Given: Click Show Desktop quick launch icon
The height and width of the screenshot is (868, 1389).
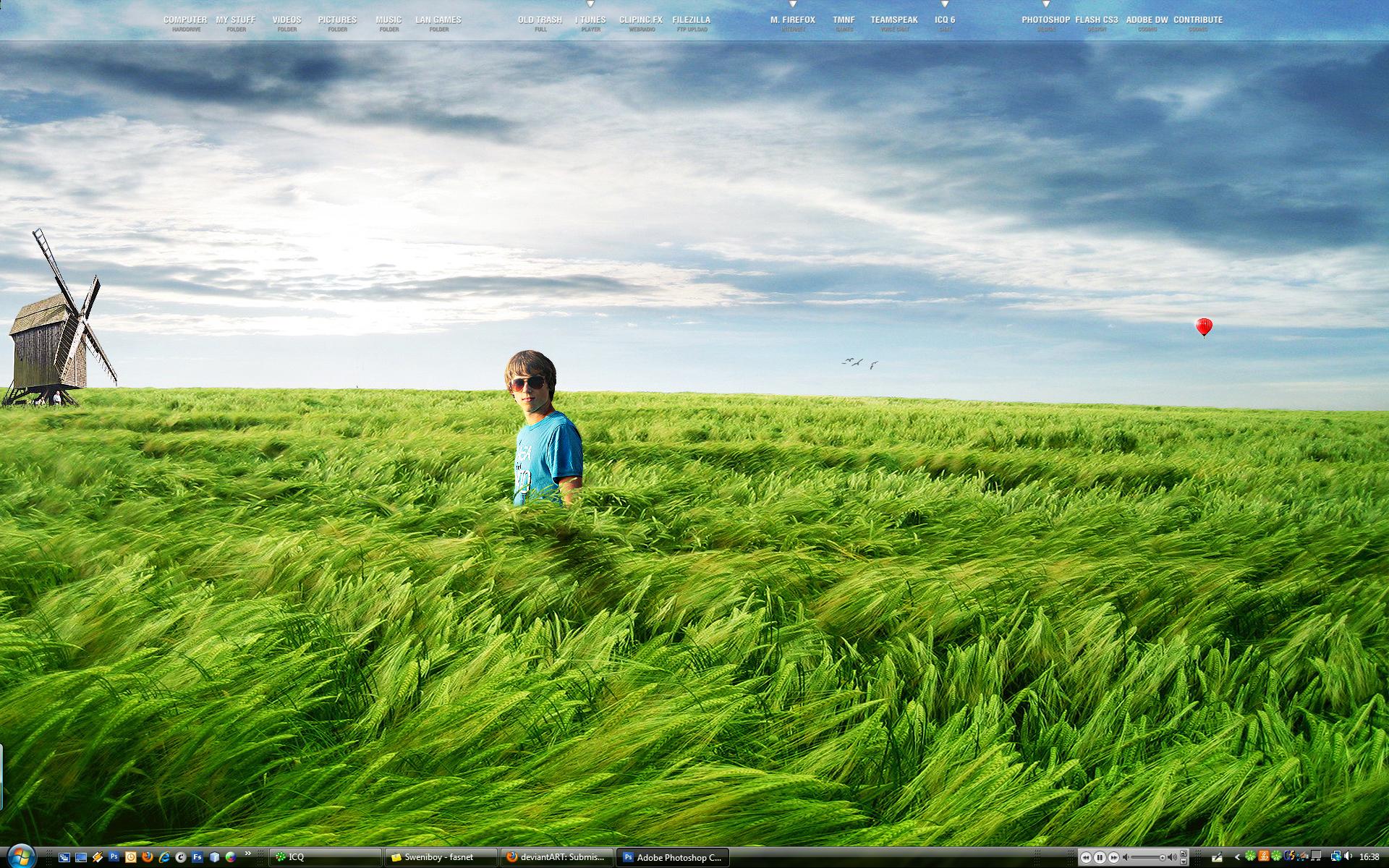Looking at the screenshot, I should tap(81, 857).
